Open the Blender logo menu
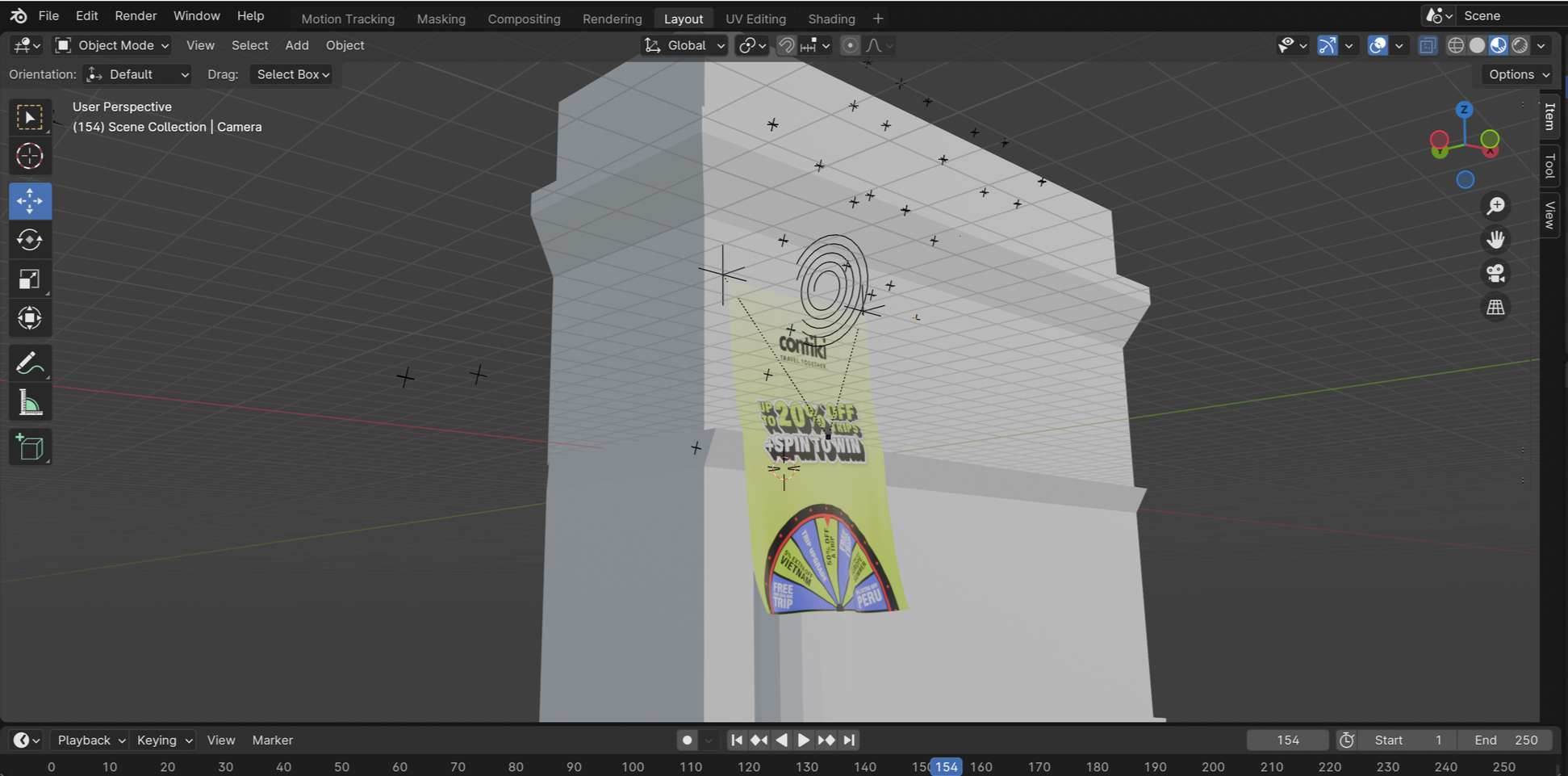The width and height of the screenshot is (1568, 776). tap(18, 15)
